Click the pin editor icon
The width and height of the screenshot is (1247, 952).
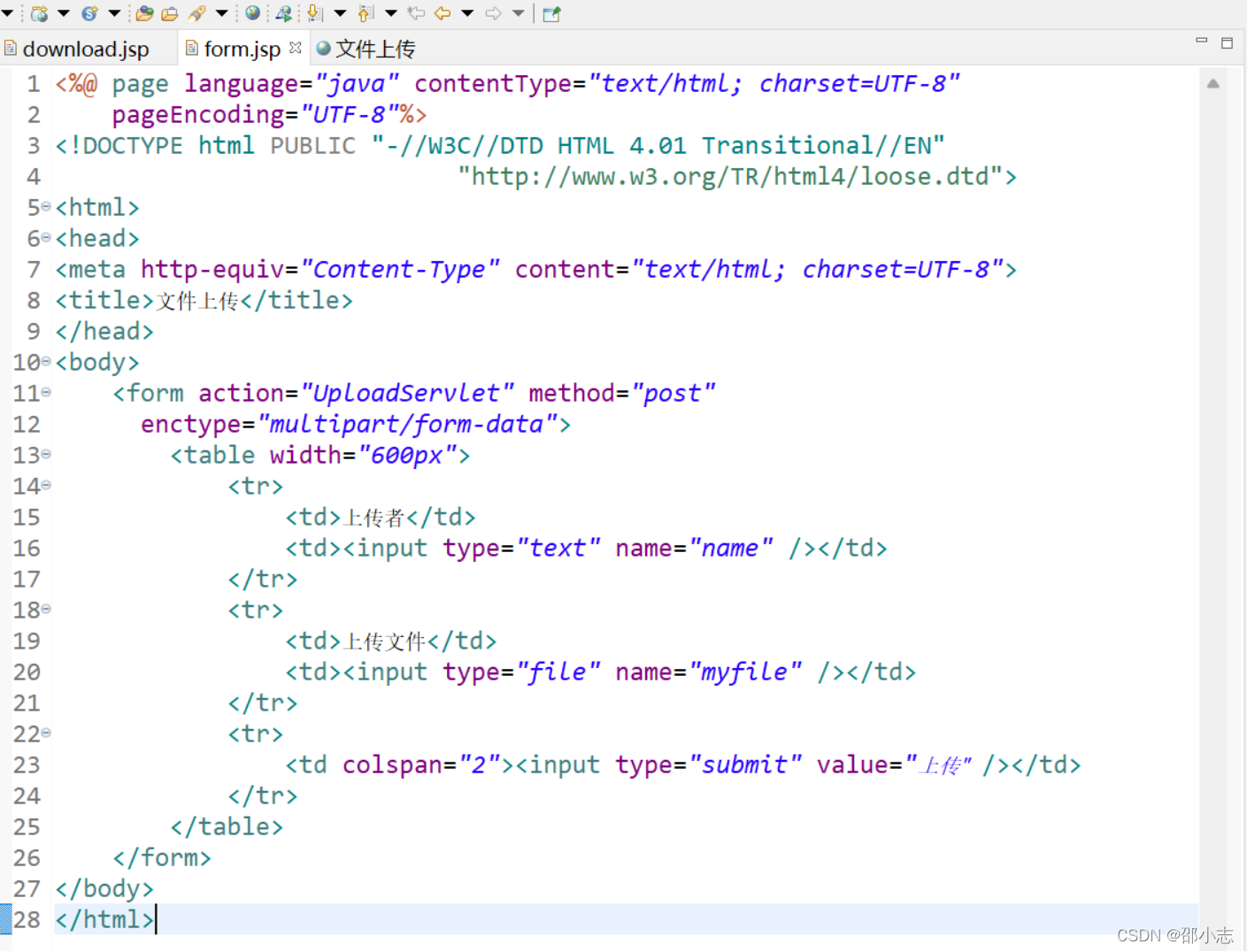(551, 13)
